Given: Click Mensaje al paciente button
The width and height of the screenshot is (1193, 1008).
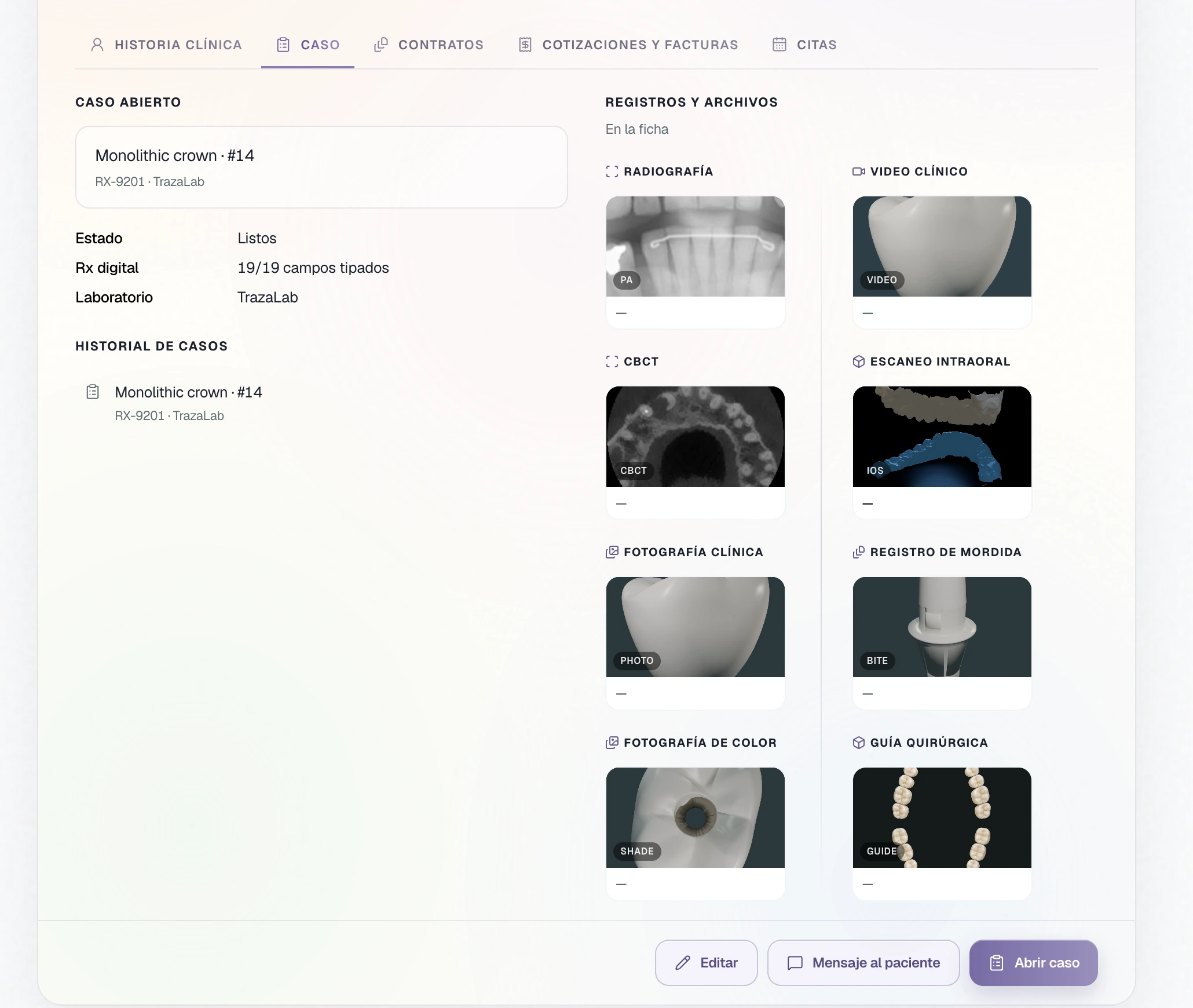Looking at the screenshot, I should 863,963.
